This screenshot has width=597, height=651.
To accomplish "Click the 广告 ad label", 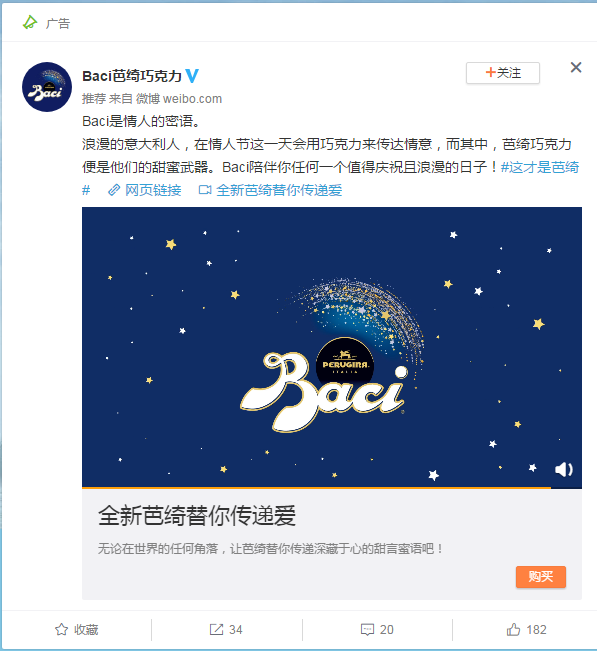I will click(58, 23).
